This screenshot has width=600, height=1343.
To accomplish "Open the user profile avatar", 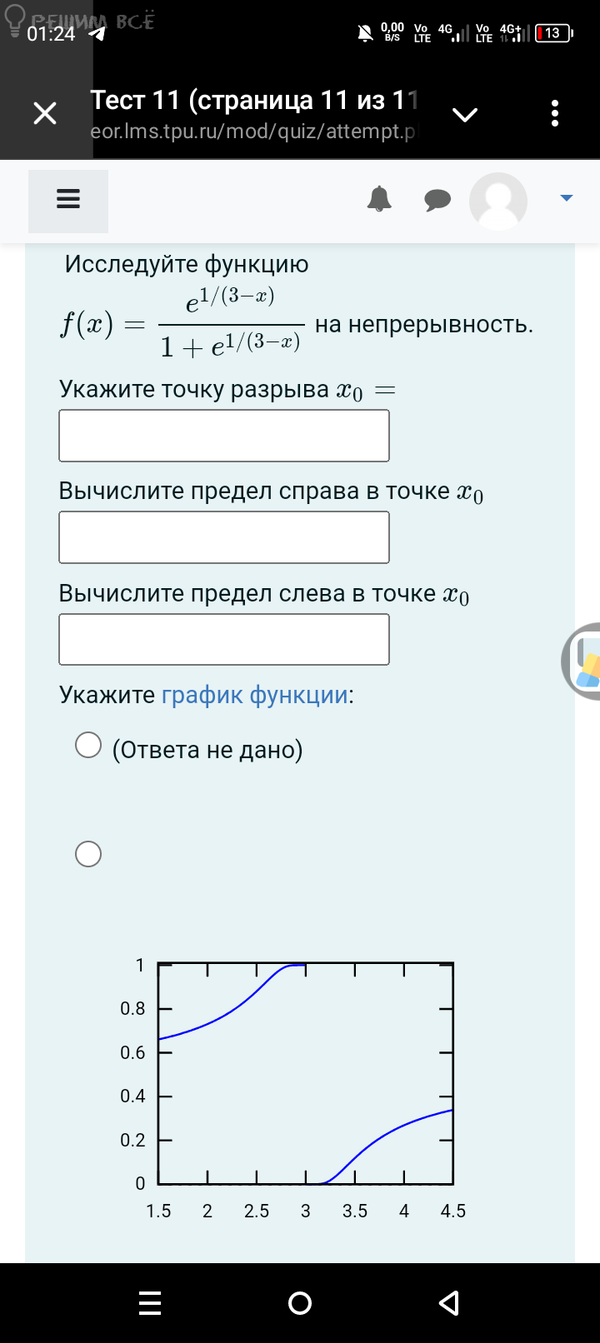I will (x=498, y=200).
